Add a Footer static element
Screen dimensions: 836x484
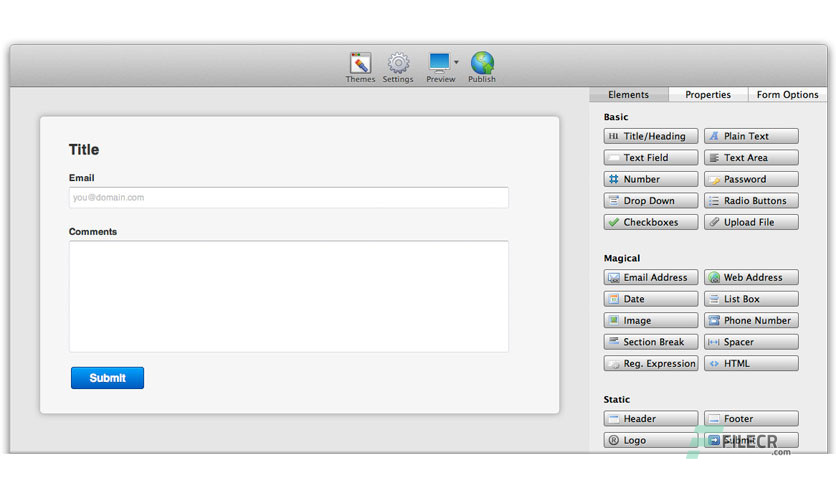(x=751, y=418)
